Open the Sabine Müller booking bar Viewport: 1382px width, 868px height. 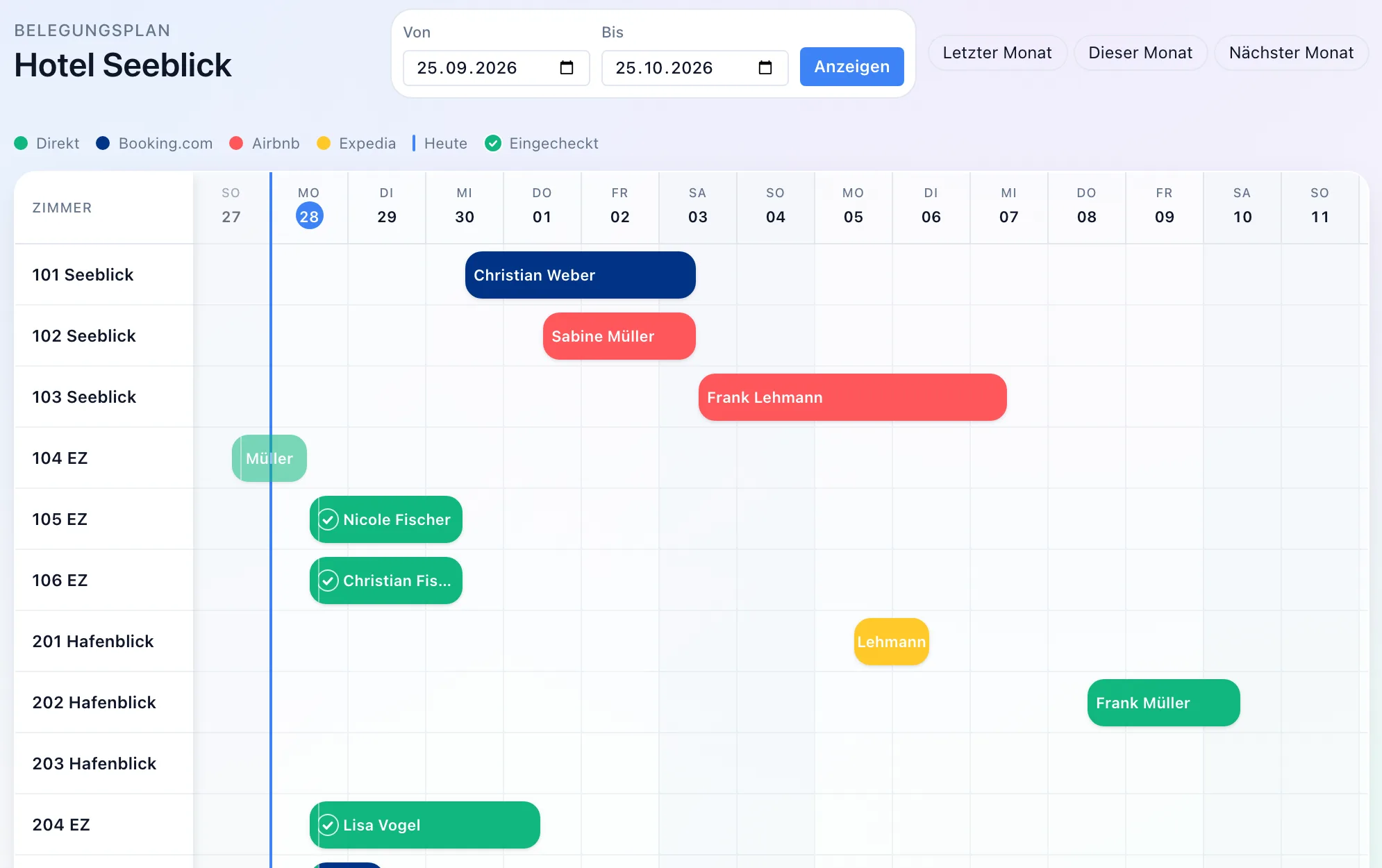619,336
